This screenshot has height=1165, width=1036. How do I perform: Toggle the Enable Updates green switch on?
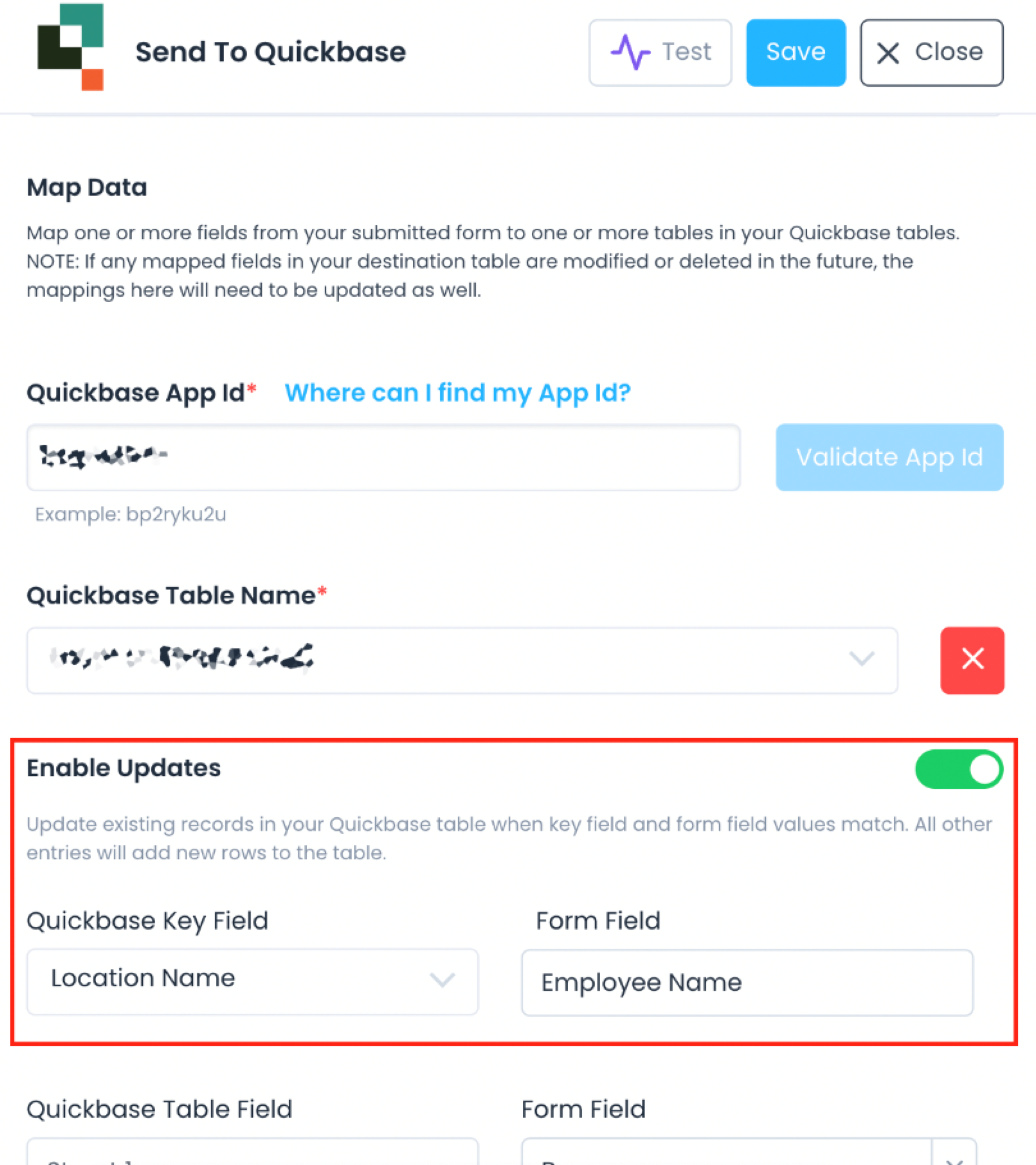[960, 769]
